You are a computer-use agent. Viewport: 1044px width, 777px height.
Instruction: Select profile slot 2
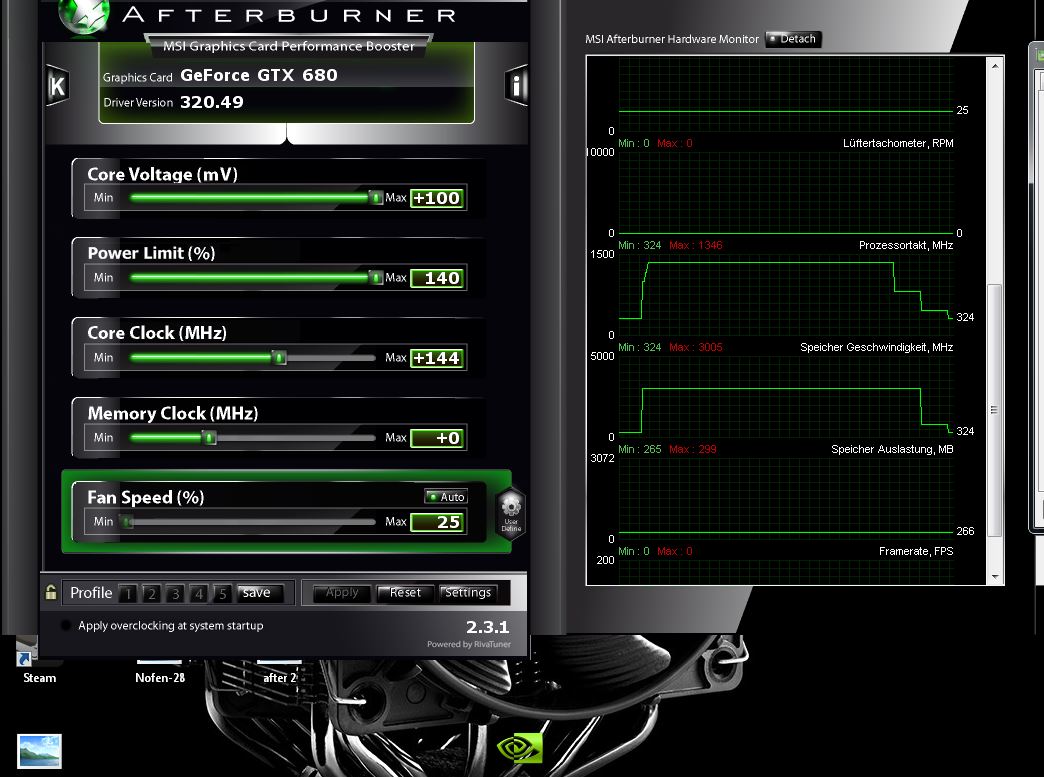[x=152, y=593]
